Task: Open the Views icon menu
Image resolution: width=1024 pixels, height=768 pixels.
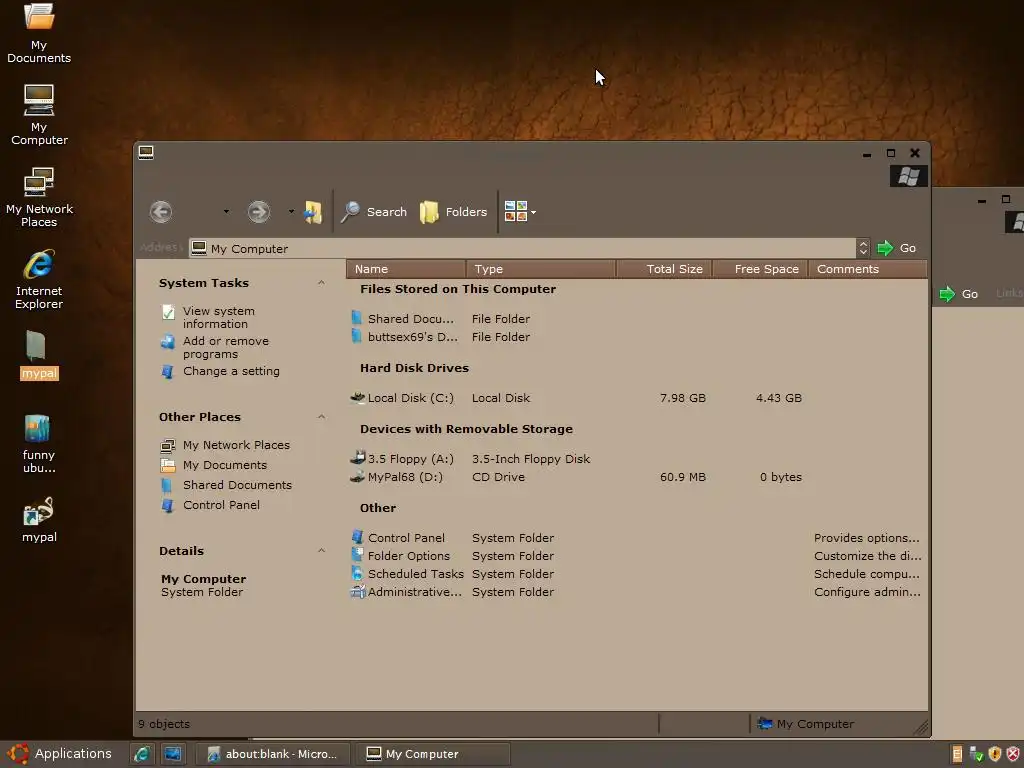Action: click(520, 212)
